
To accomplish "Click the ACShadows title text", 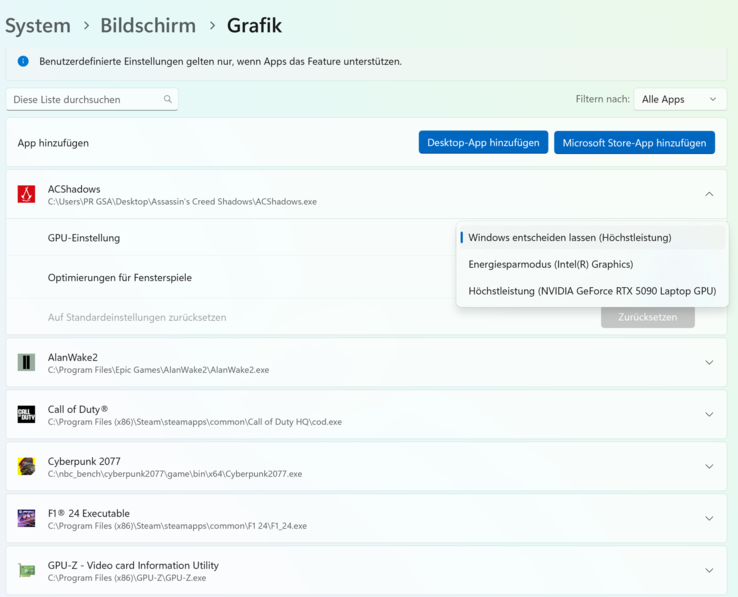I will [x=74, y=189].
